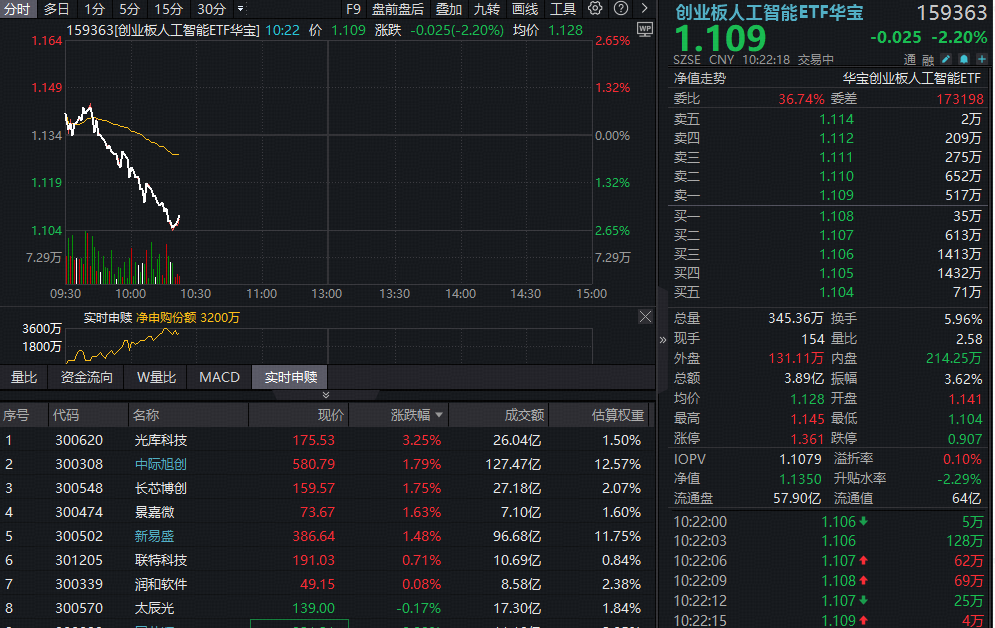Viewport: 995px width, 628px height.
Task: Close the indicator sub-chart panel
Action: tap(645, 317)
